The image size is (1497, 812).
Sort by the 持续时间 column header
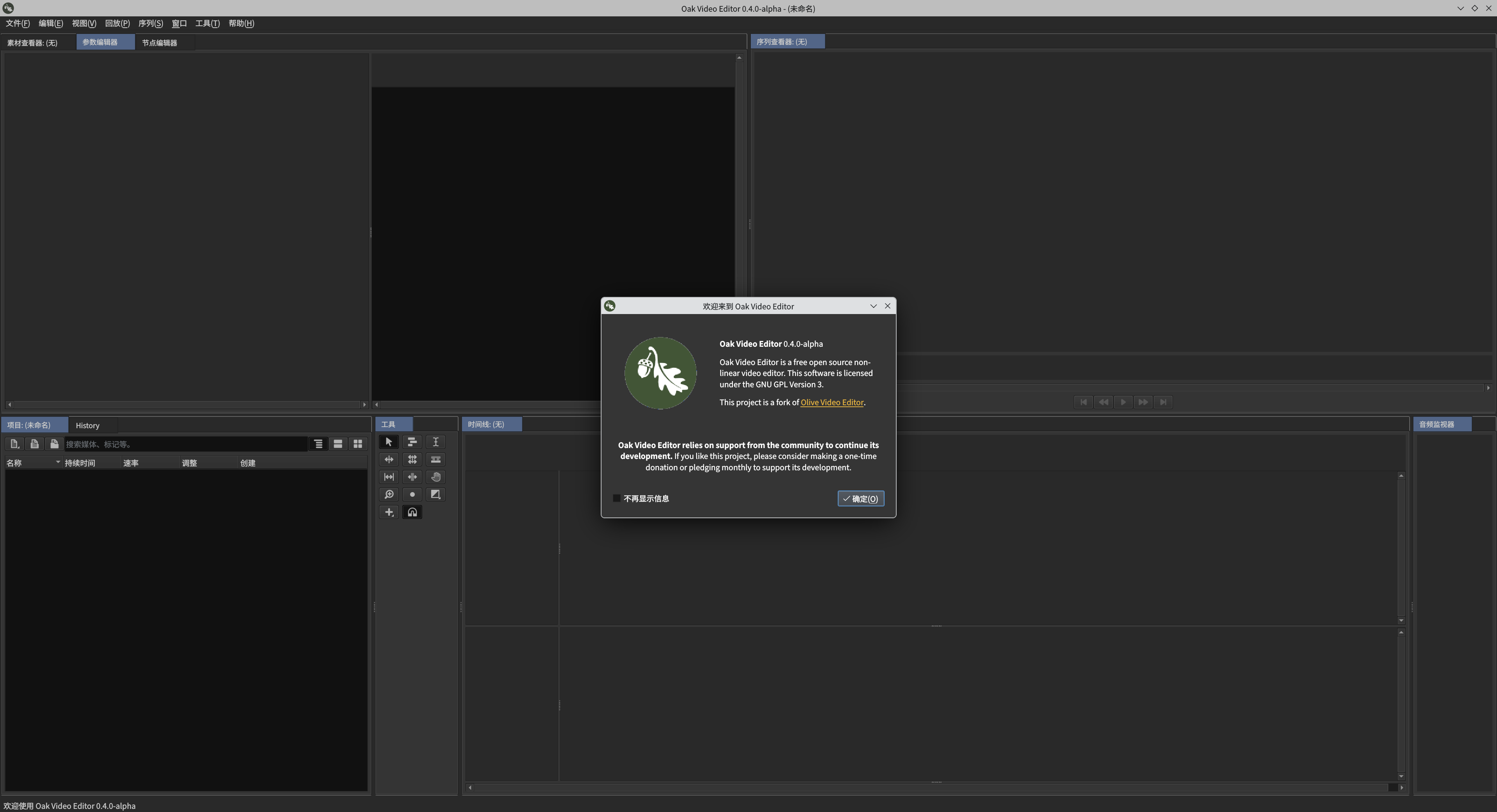pyautogui.click(x=92, y=463)
